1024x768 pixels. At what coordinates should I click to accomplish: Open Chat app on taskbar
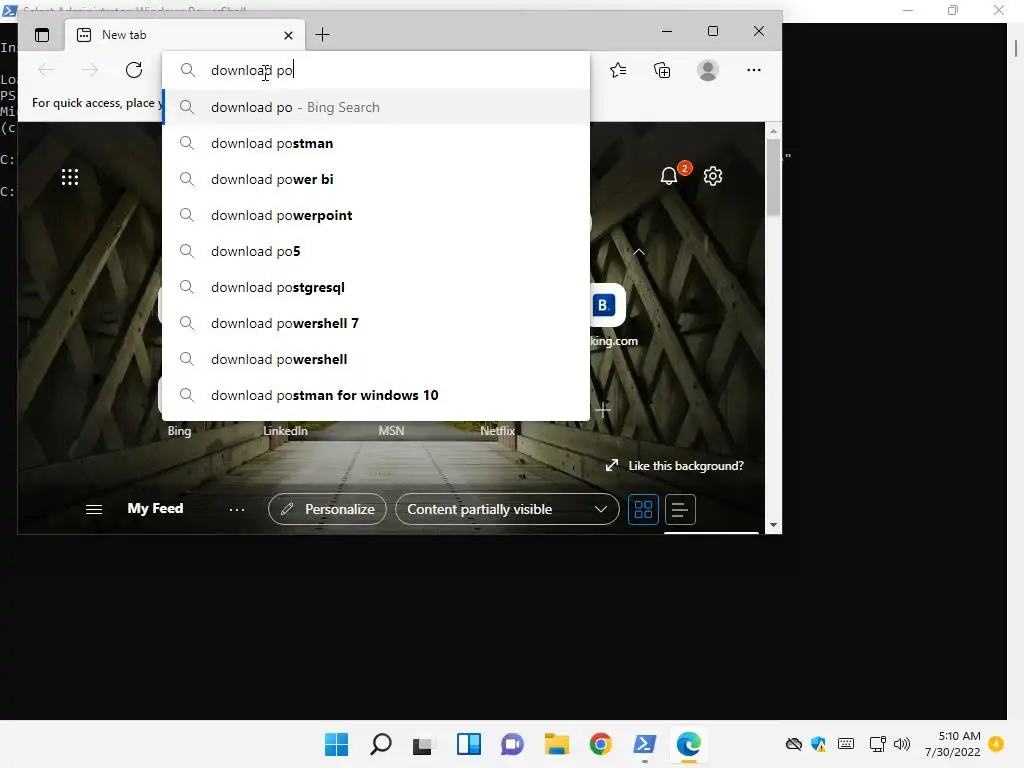click(512, 744)
